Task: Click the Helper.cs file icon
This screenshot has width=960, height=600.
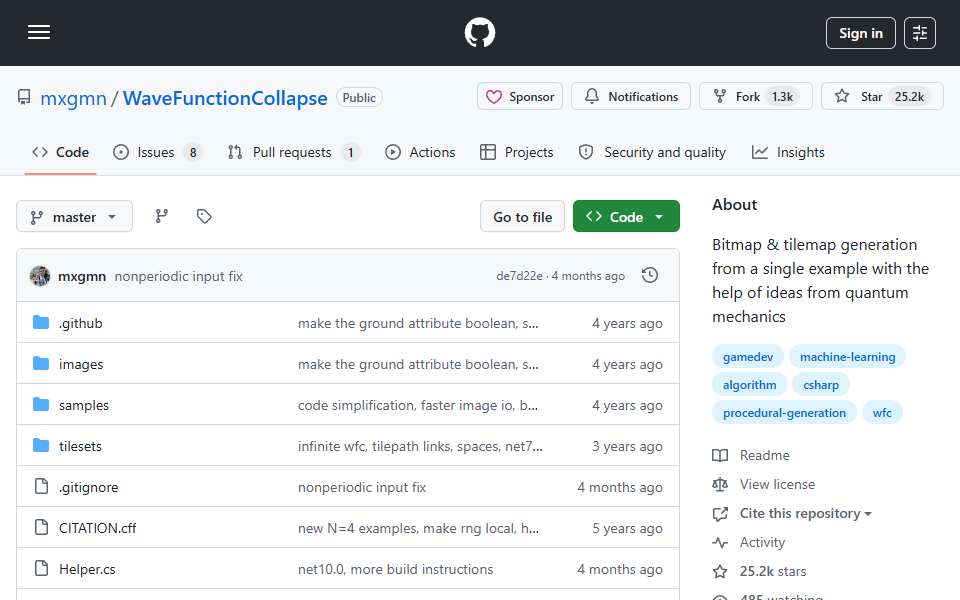Action: pos(41,569)
